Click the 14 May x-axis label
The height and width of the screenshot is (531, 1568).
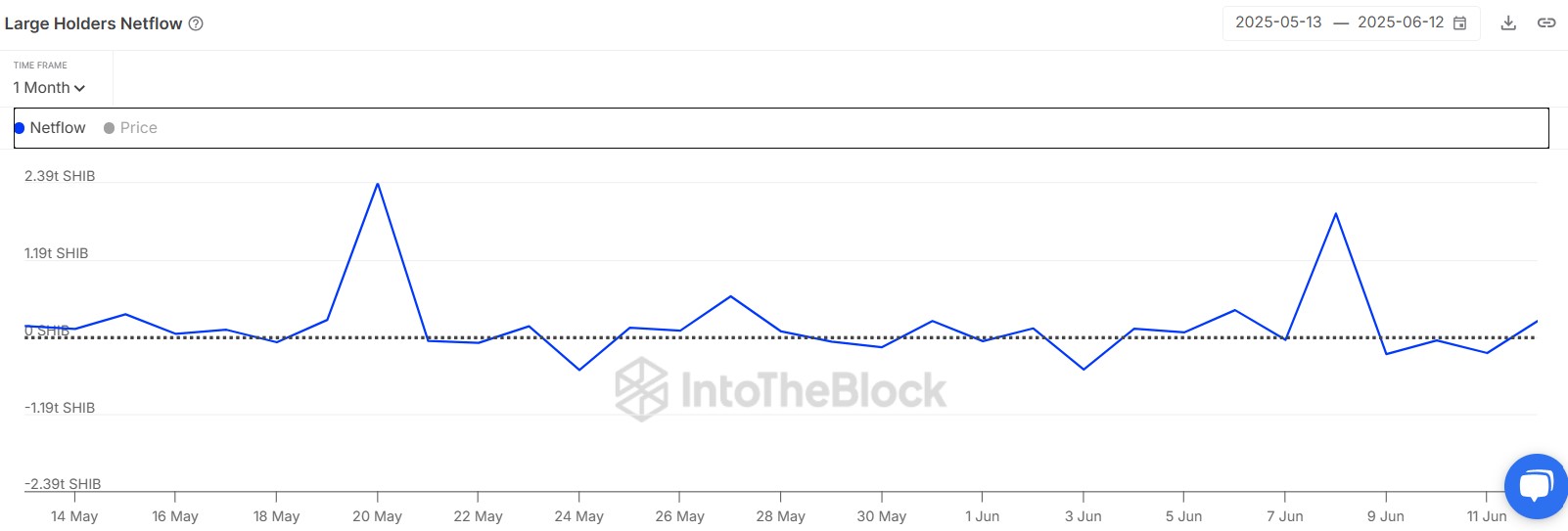(x=74, y=516)
